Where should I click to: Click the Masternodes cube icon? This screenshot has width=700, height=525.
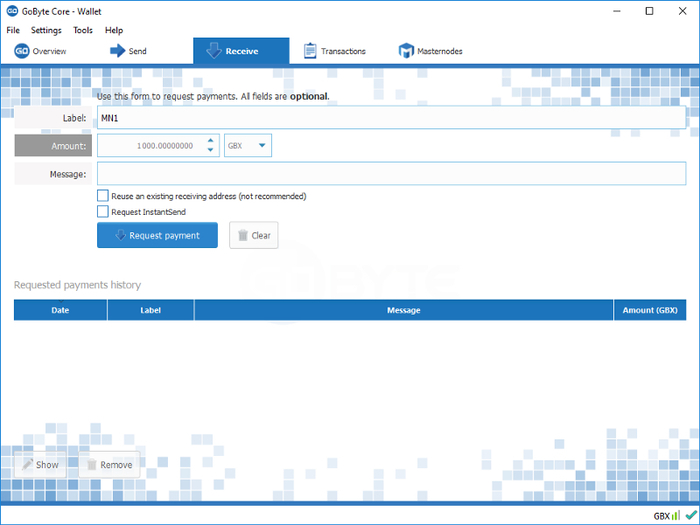[406, 51]
